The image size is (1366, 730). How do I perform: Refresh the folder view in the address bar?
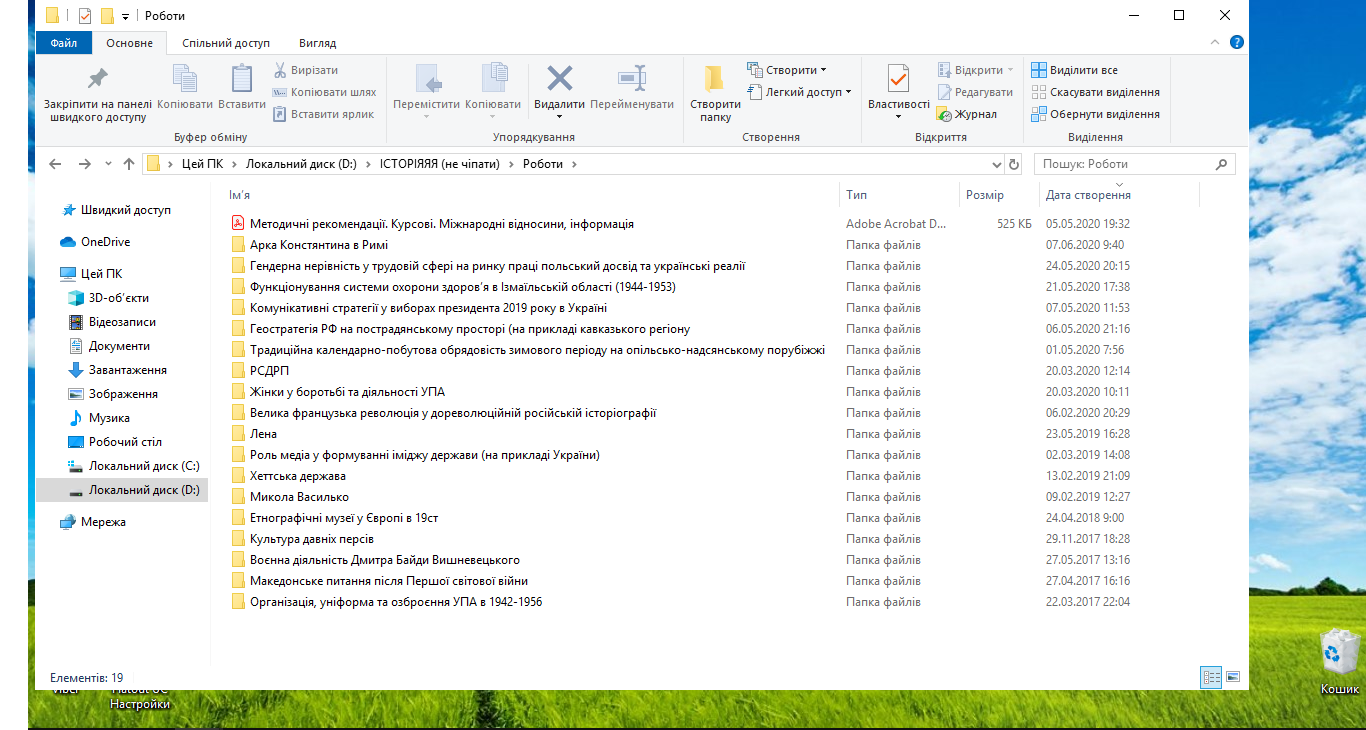(x=1014, y=164)
